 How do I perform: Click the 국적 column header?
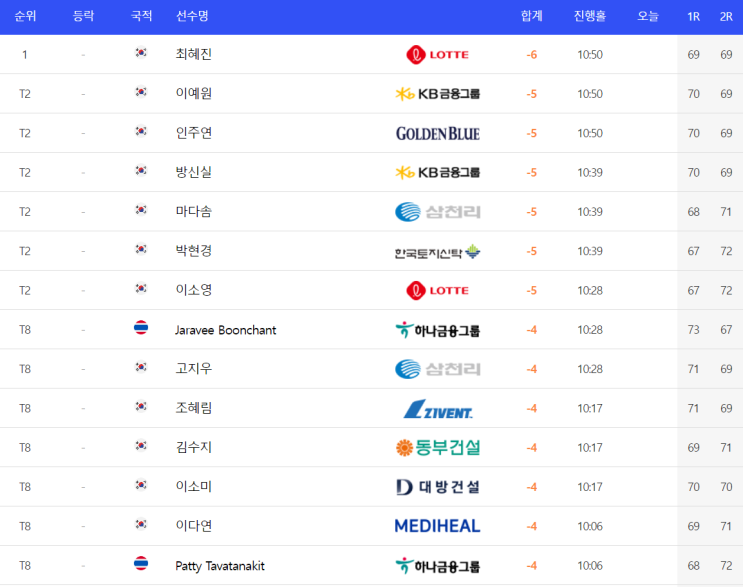tap(141, 16)
